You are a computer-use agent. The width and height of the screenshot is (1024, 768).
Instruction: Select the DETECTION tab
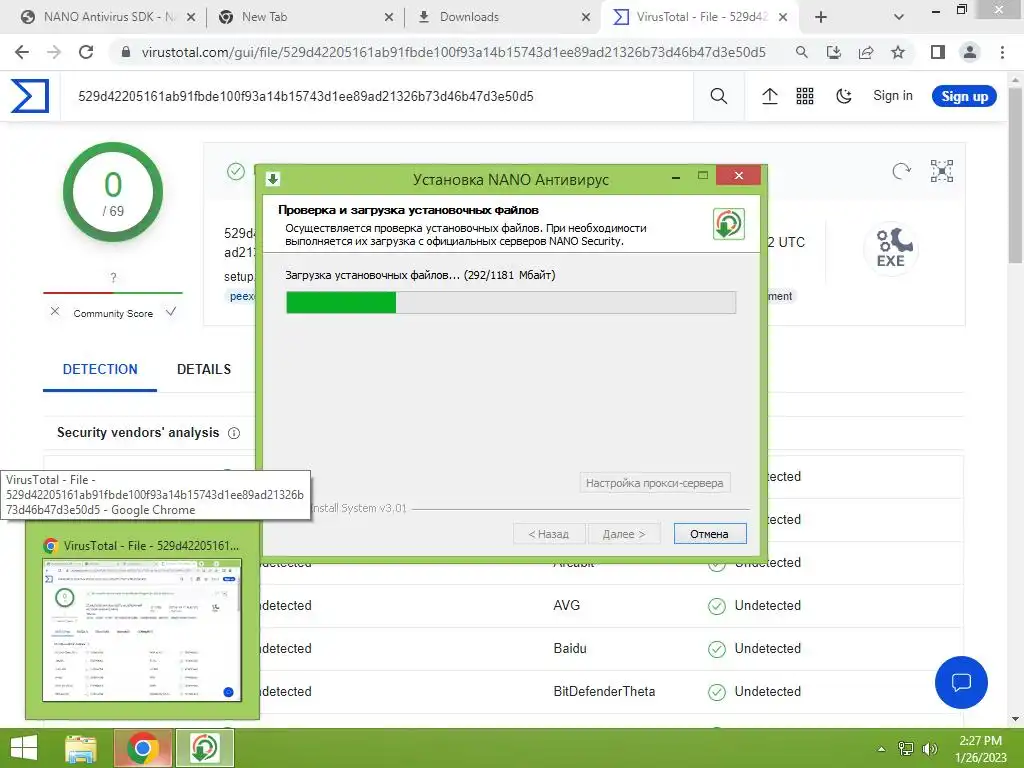[100, 370]
